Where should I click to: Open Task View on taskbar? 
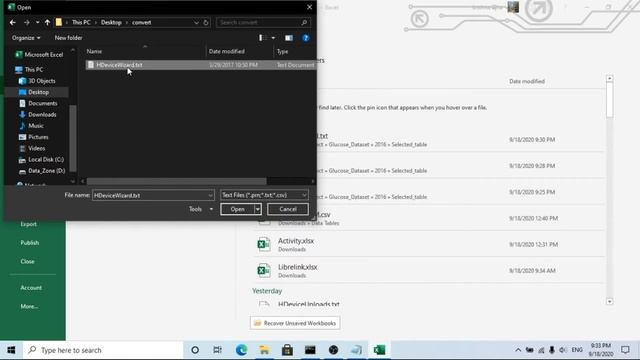coord(218,350)
